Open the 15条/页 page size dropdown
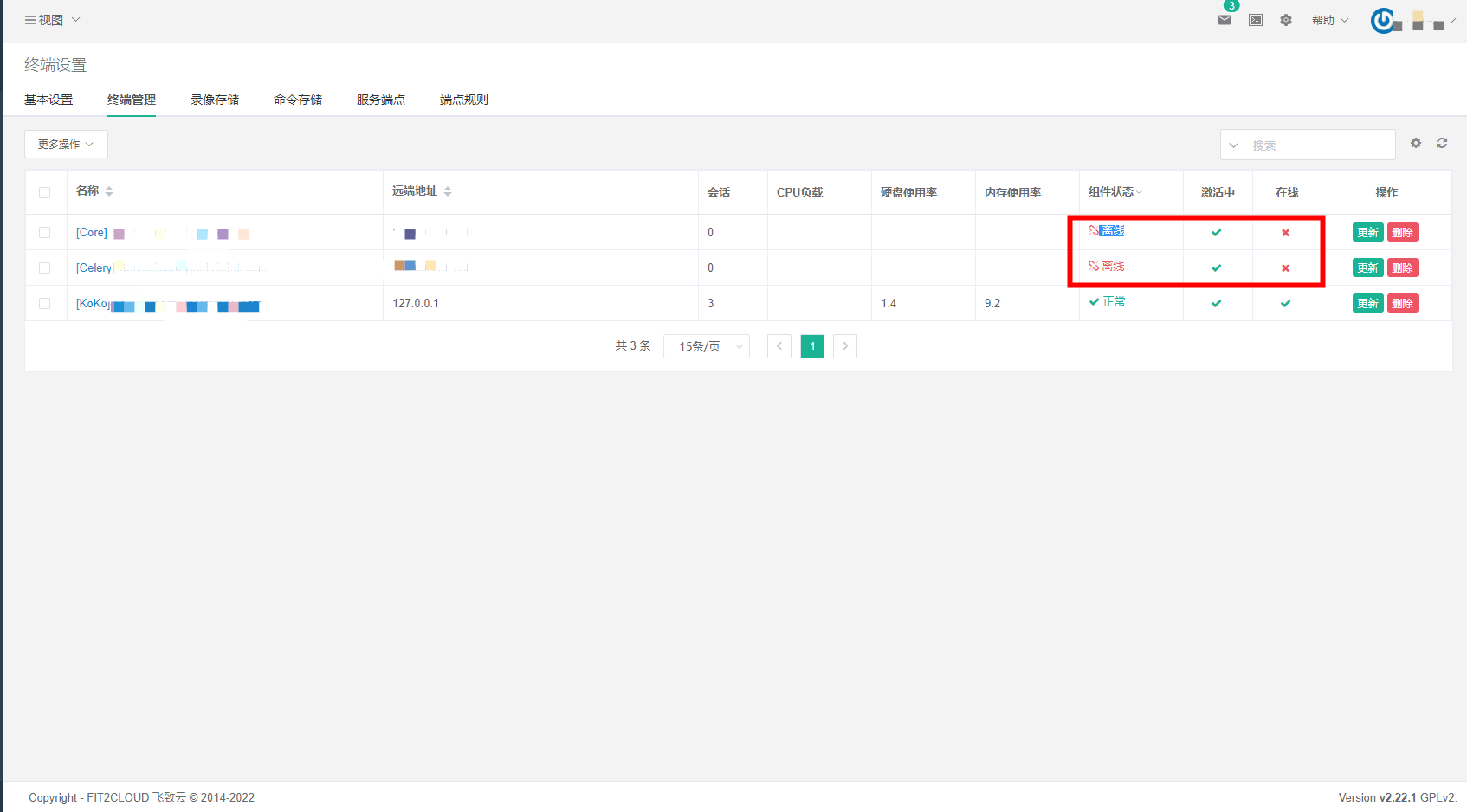The height and width of the screenshot is (812, 1467). coord(707,346)
